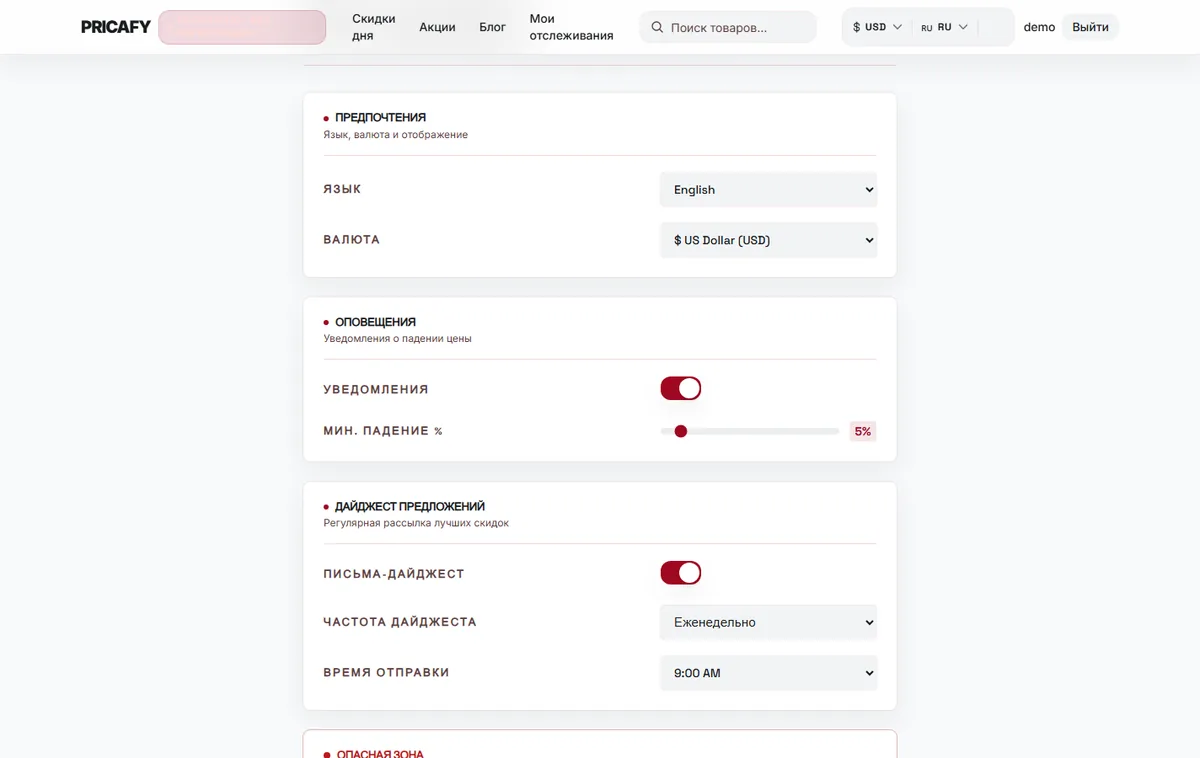Screen dimensions: 1200x758
Task: Log out with the 'Выйти' button
Action: tap(1090, 27)
